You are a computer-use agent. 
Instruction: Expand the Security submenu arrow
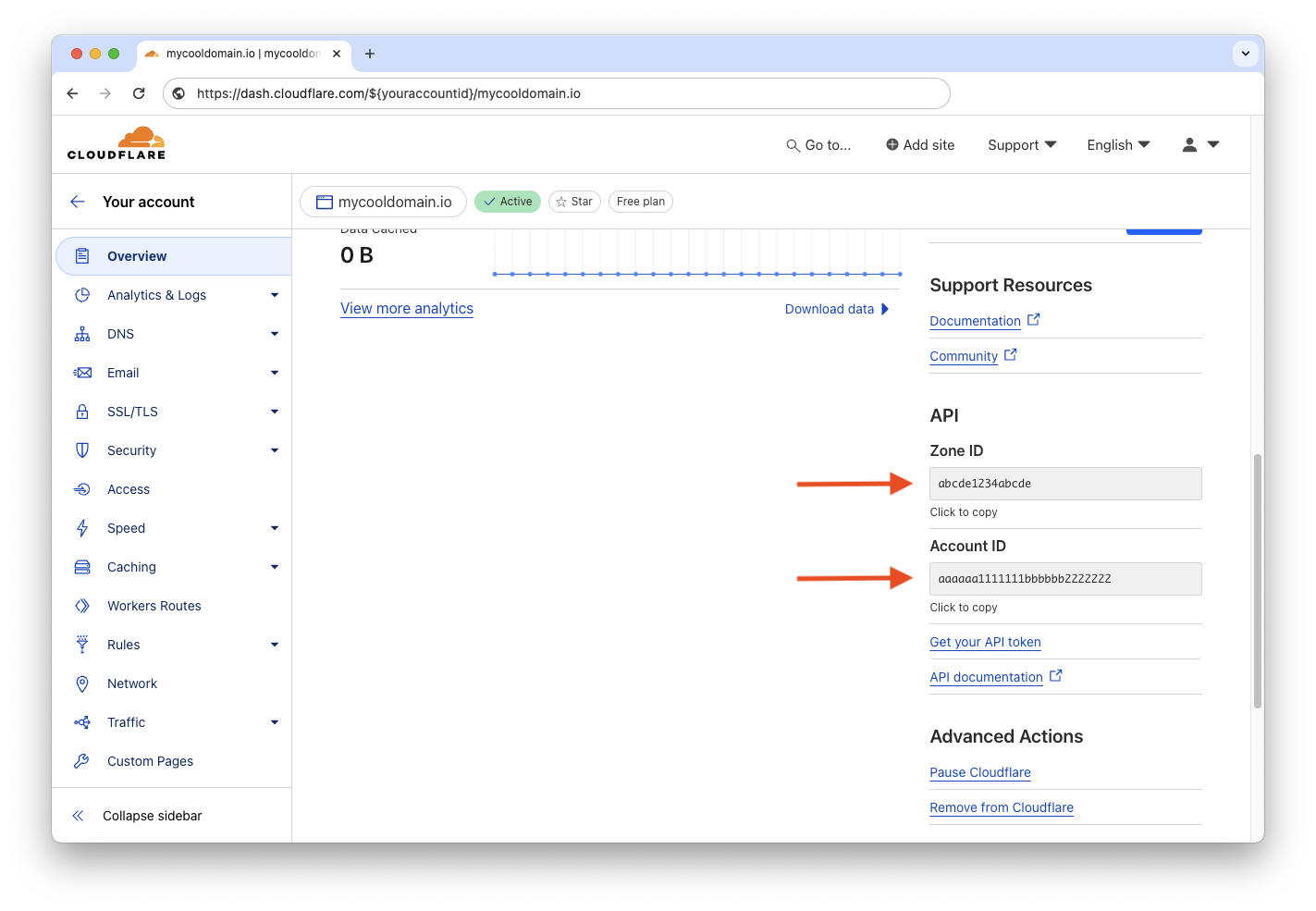275,450
